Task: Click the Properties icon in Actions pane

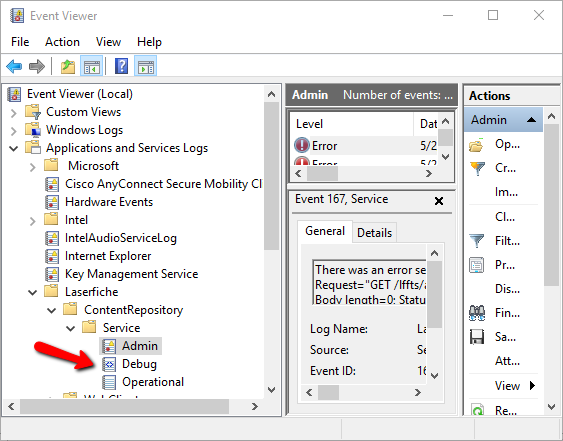Action: (476, 265)
